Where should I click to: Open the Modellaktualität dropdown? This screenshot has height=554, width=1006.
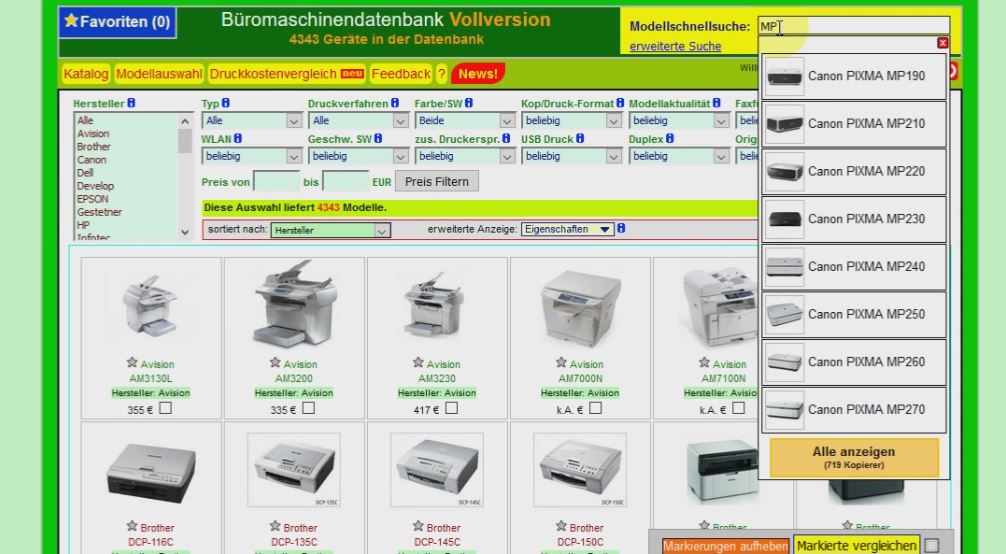click(679, 121)
